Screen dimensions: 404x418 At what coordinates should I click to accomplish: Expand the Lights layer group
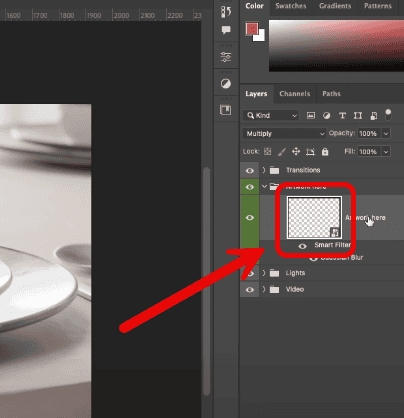[264, 273]
